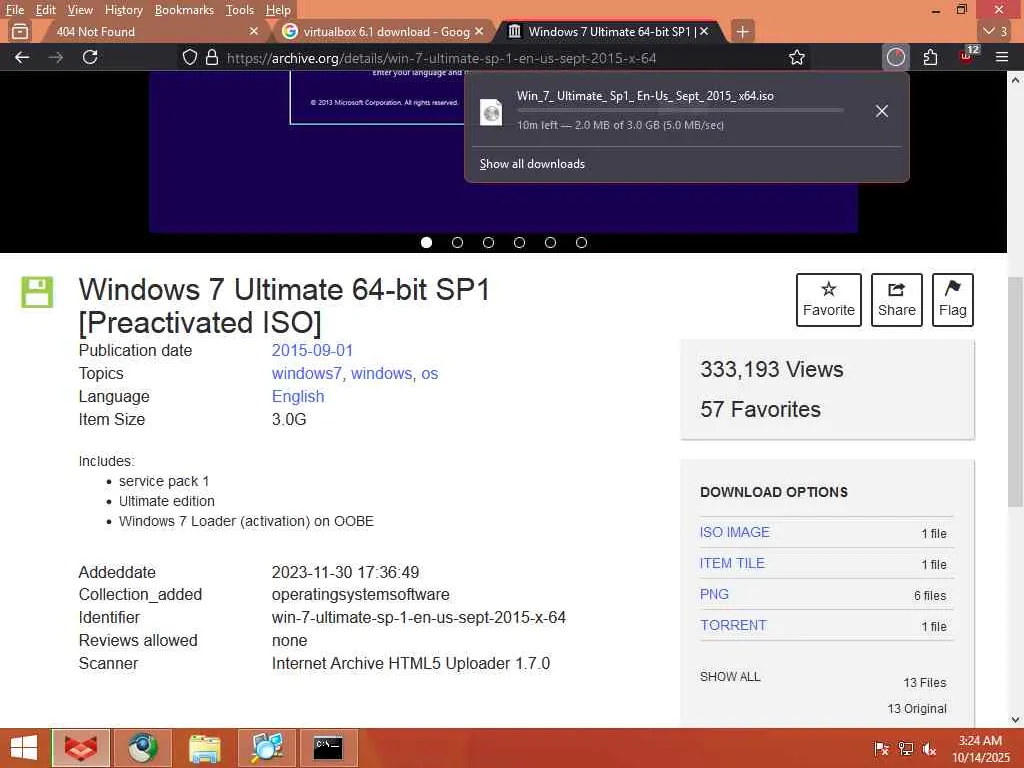Click the padlock site security icon
This screenshot has height=768, width=1024.
coord(212,57)
